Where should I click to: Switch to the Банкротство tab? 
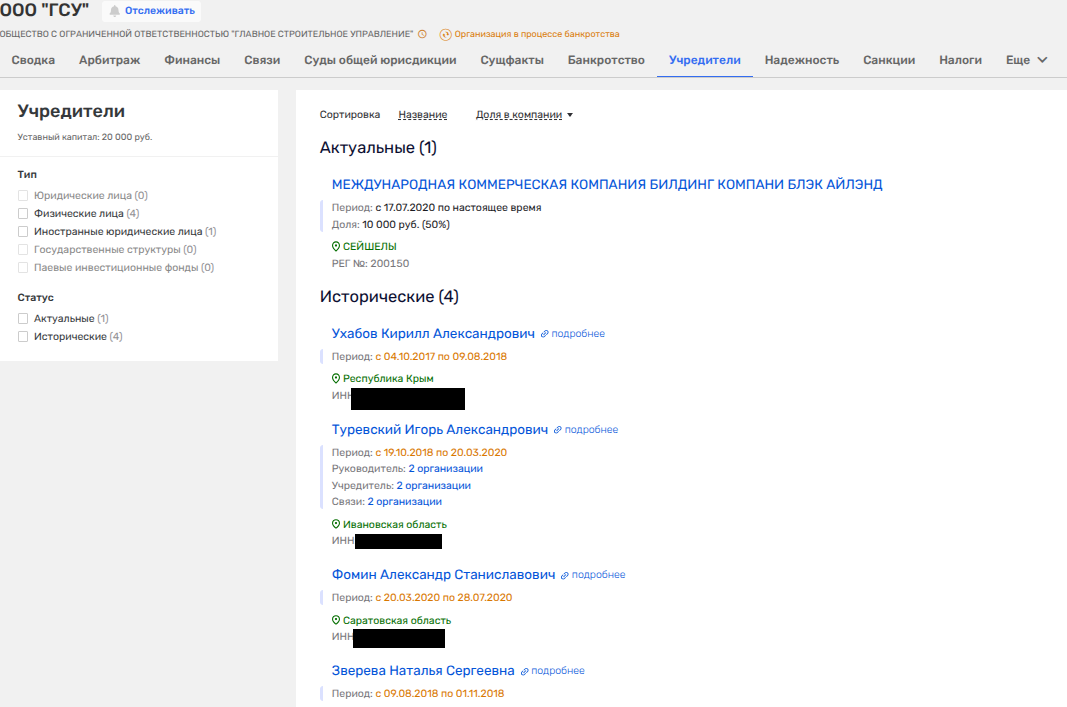(x=606, y=60)
